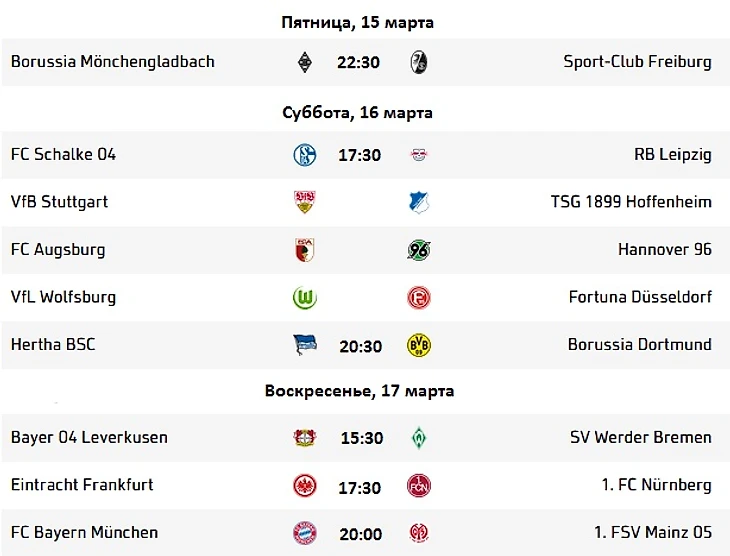Open the 1. FSV Mainz 05 team link

pyautogui.click(x=653, y=532)
